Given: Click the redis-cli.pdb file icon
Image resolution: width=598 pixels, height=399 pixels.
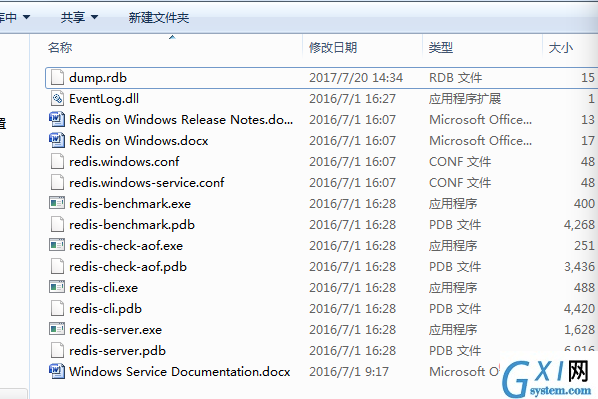Looking at the screenshot, I should (x=57, y=308).
